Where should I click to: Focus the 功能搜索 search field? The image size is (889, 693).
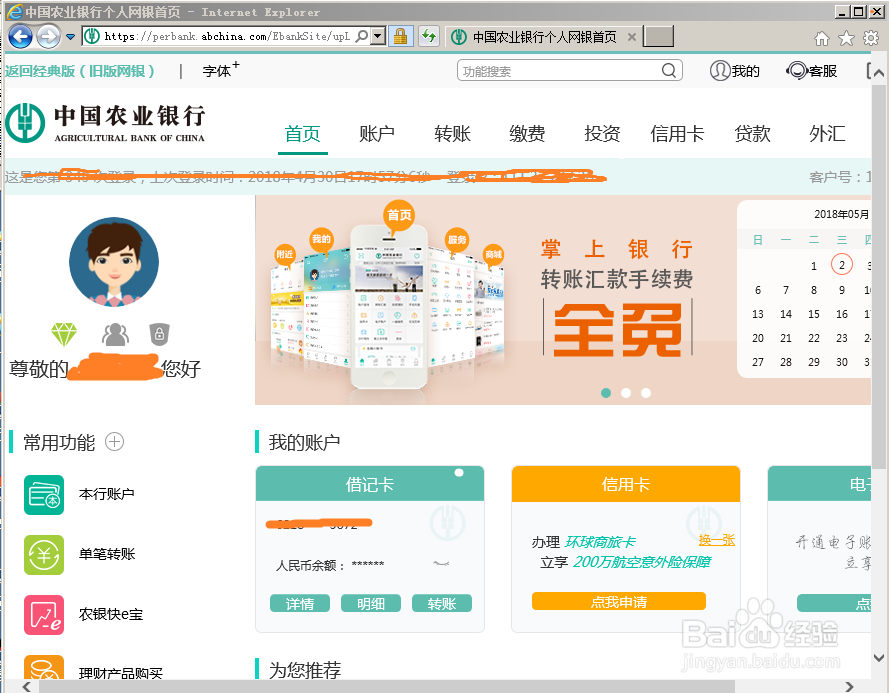[569, 70]
